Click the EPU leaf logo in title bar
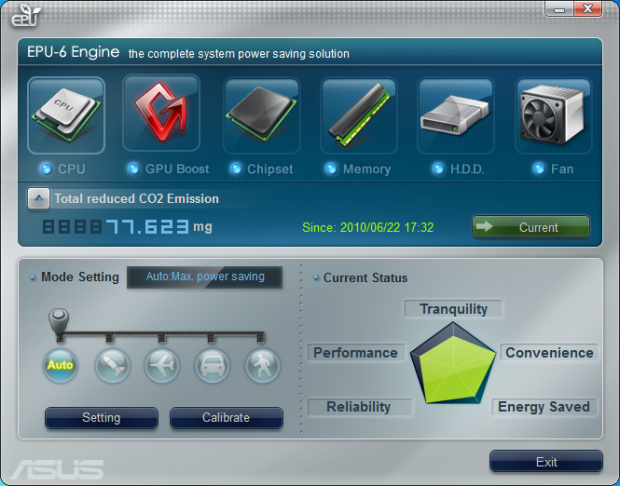 tap(25, 15)
